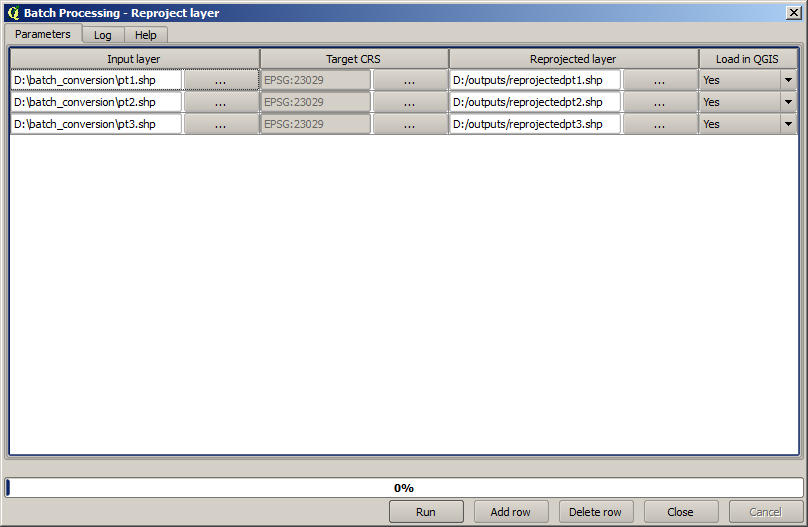Add a new row to batch

[x=510, y=512]
